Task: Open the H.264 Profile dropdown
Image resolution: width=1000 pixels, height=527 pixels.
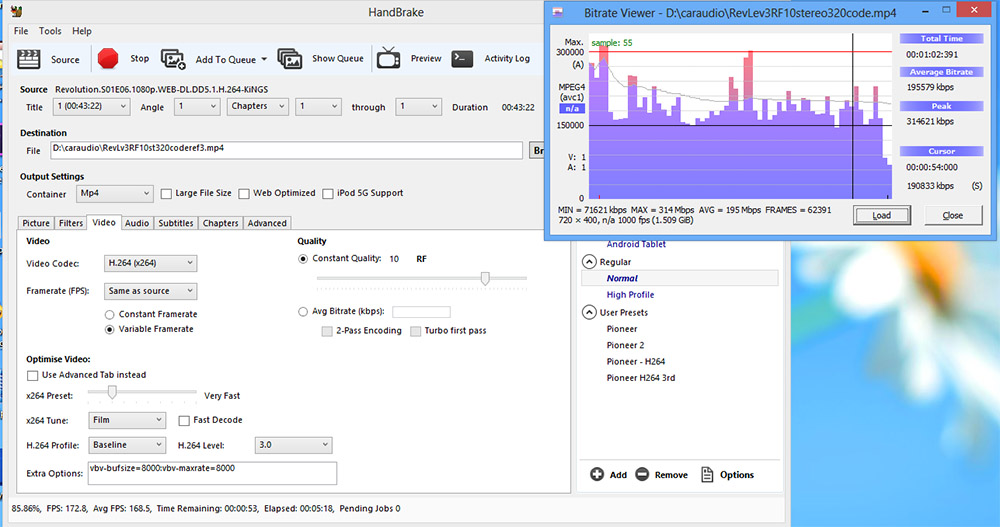Action: coord(127,445)
